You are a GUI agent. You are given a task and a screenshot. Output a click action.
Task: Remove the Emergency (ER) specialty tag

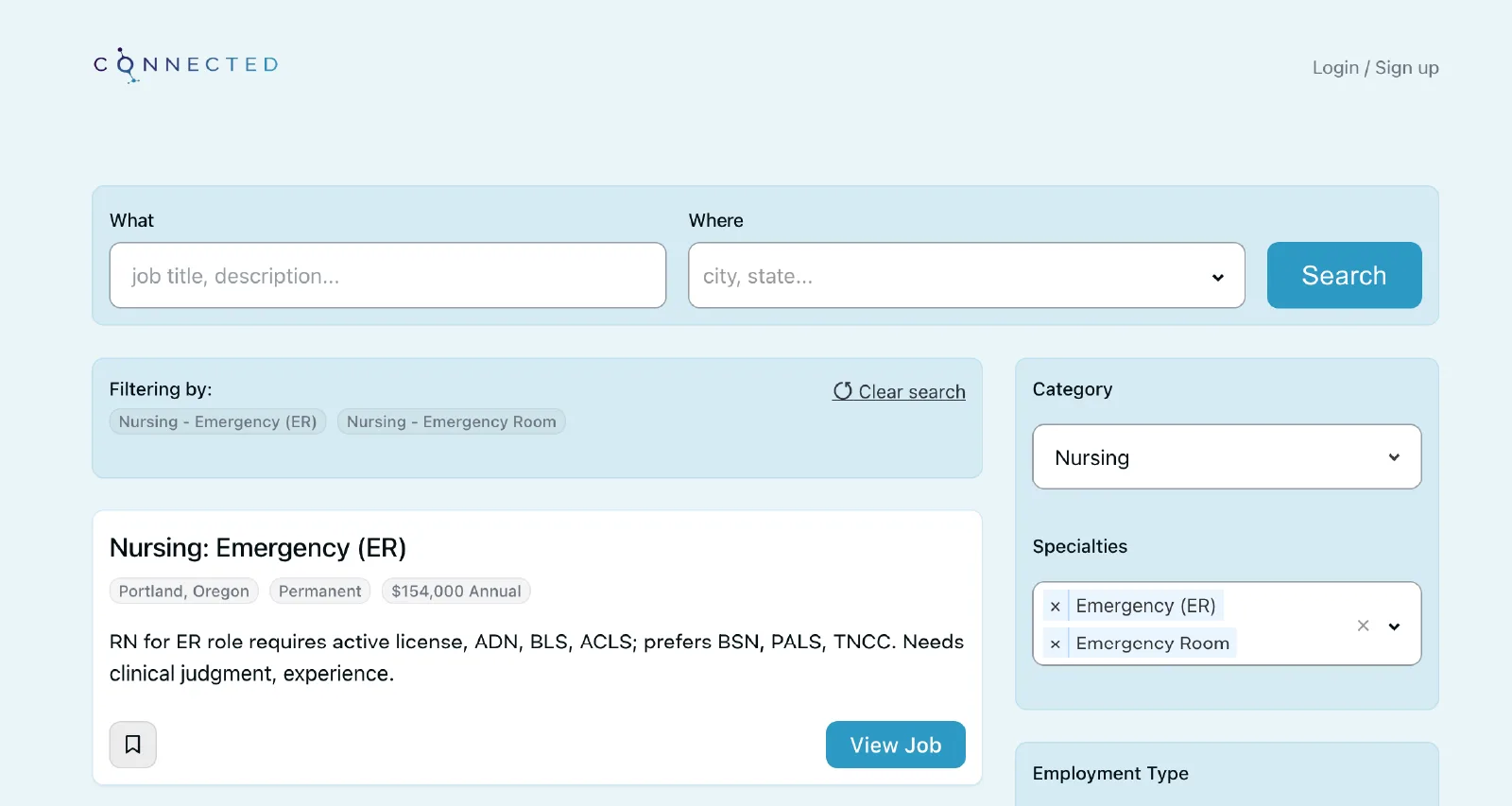click(1056, 607)
